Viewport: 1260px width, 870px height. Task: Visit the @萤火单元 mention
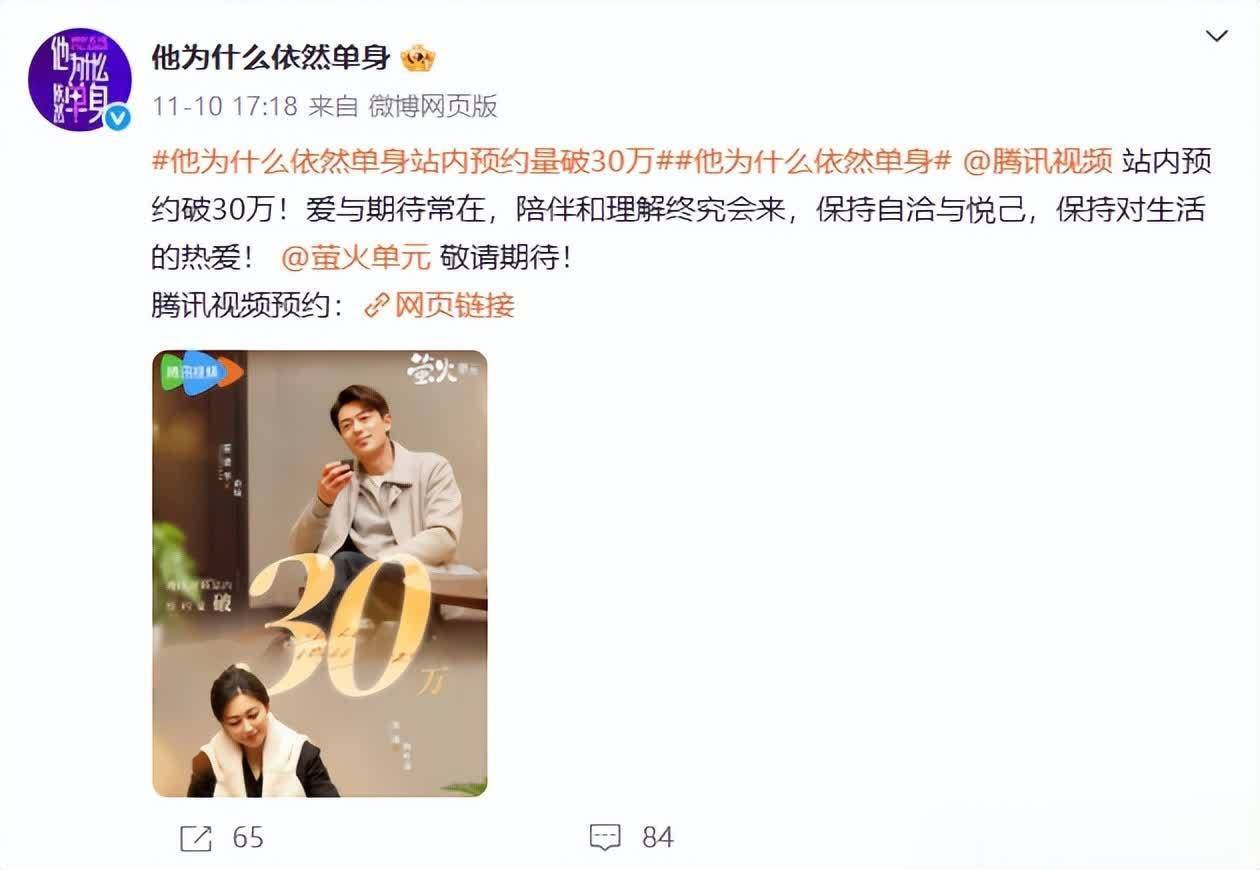pos(356,257)
